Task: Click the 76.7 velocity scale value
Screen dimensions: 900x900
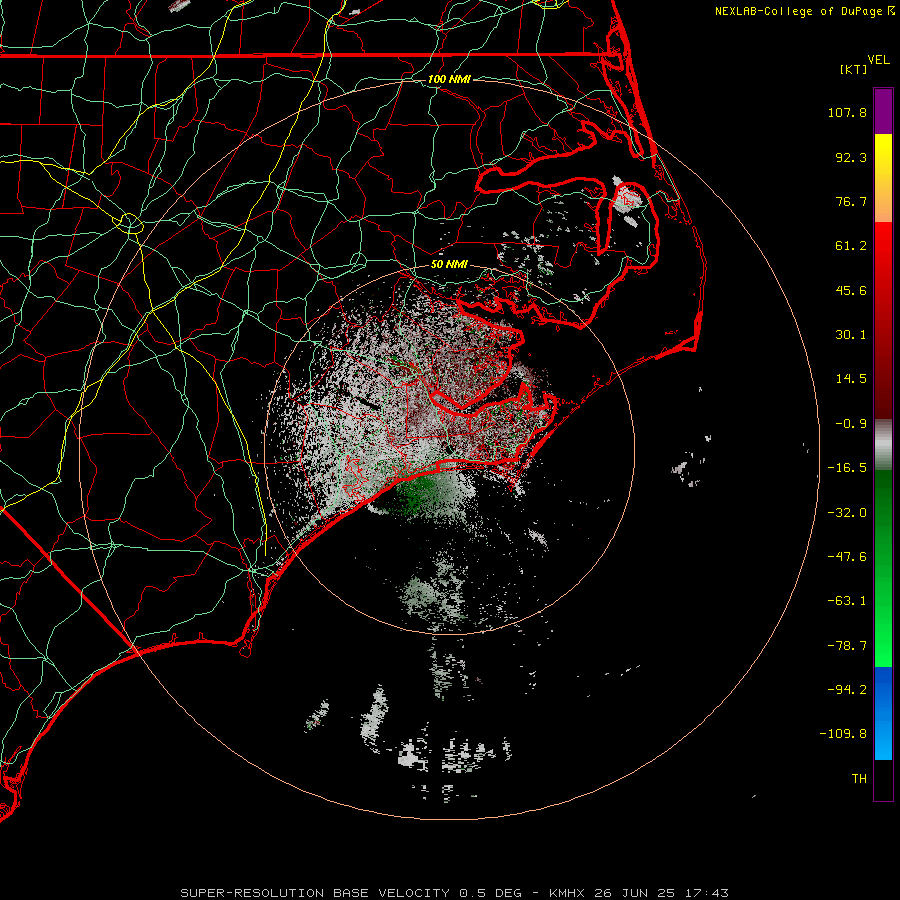Action: tap(851, 201)
